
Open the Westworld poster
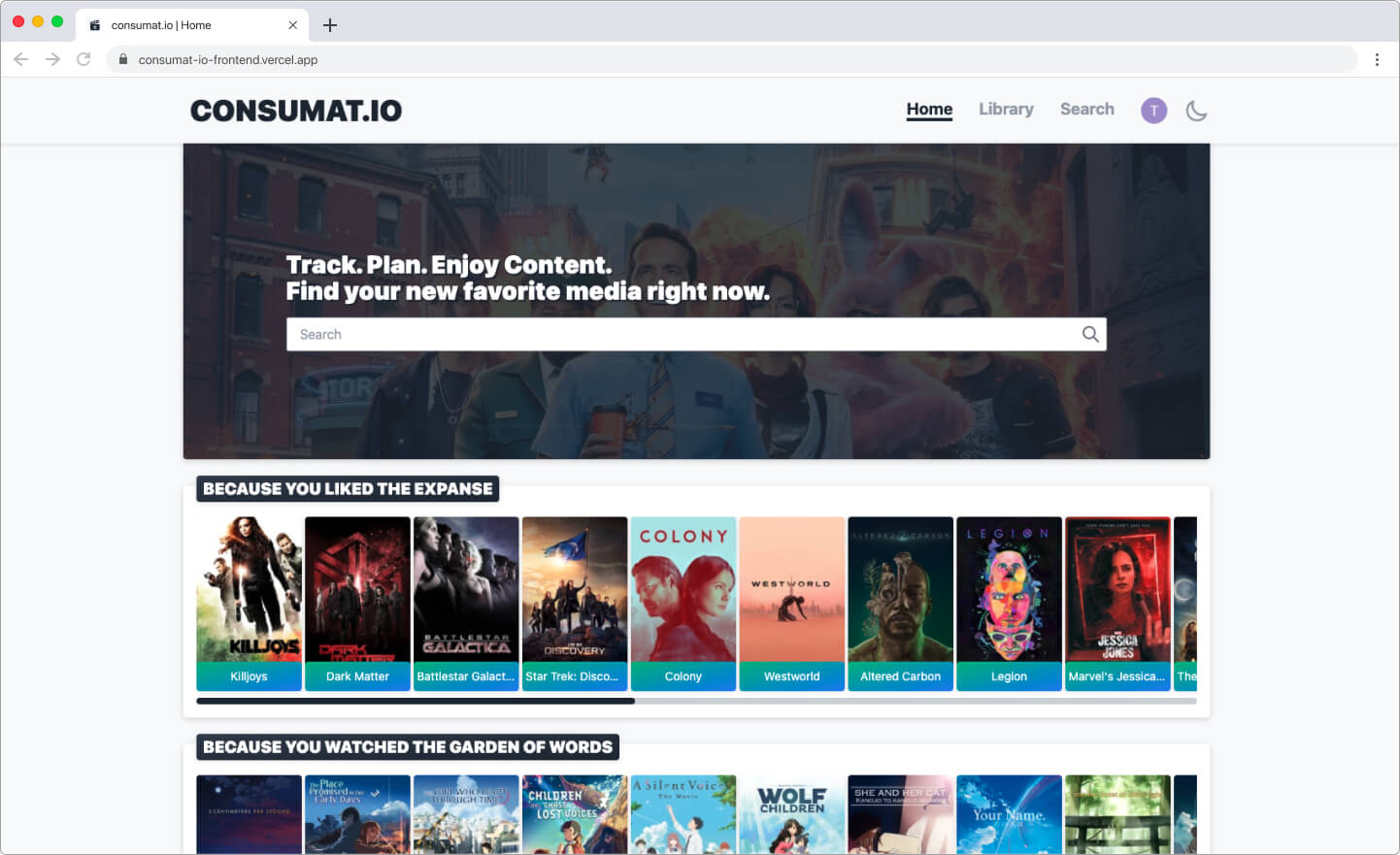click(x=792, y=590)
